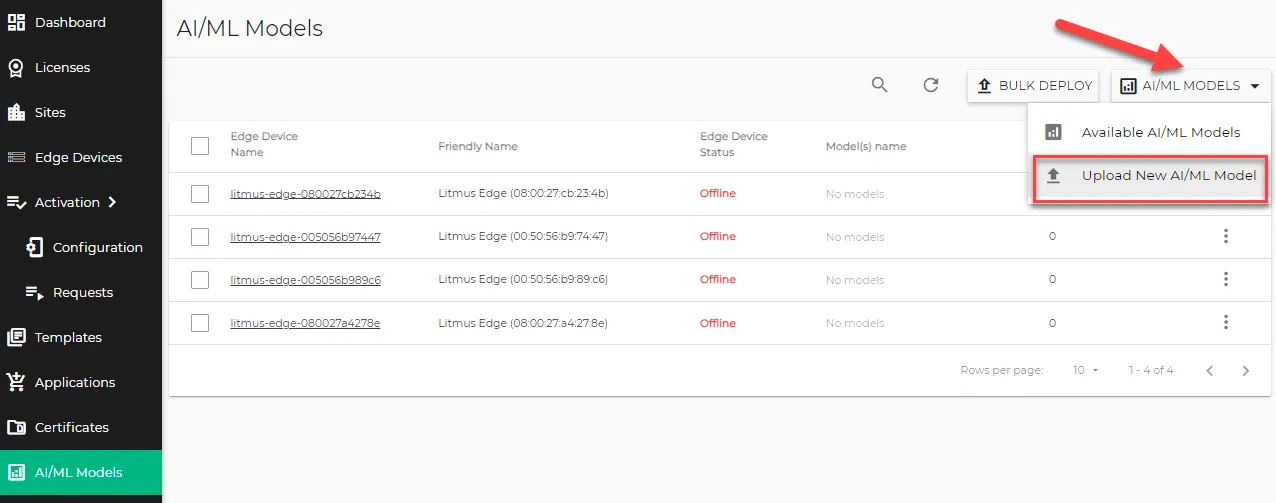Click Offline status of litmus-edge-005056b97447
The width and height of the screenshot is (1276, 503).
718,237
